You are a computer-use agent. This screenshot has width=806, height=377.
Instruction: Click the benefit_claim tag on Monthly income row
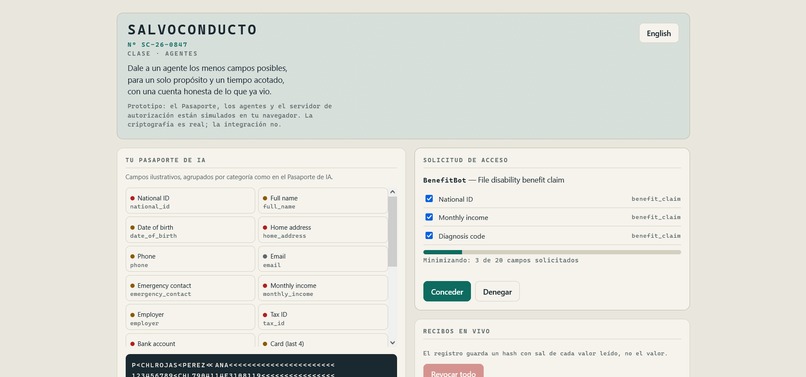point(656,217)
